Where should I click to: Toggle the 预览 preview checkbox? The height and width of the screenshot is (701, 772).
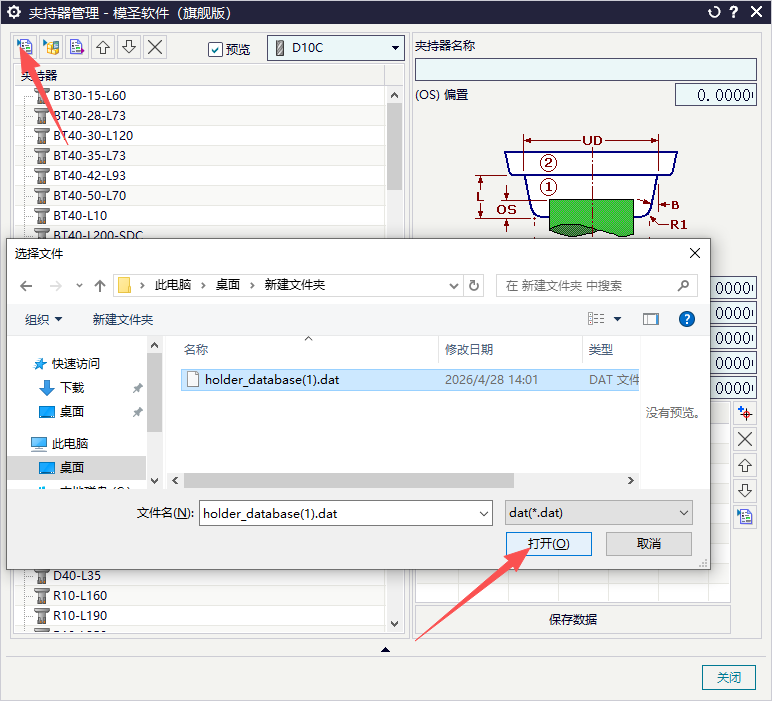pos(215,49)
